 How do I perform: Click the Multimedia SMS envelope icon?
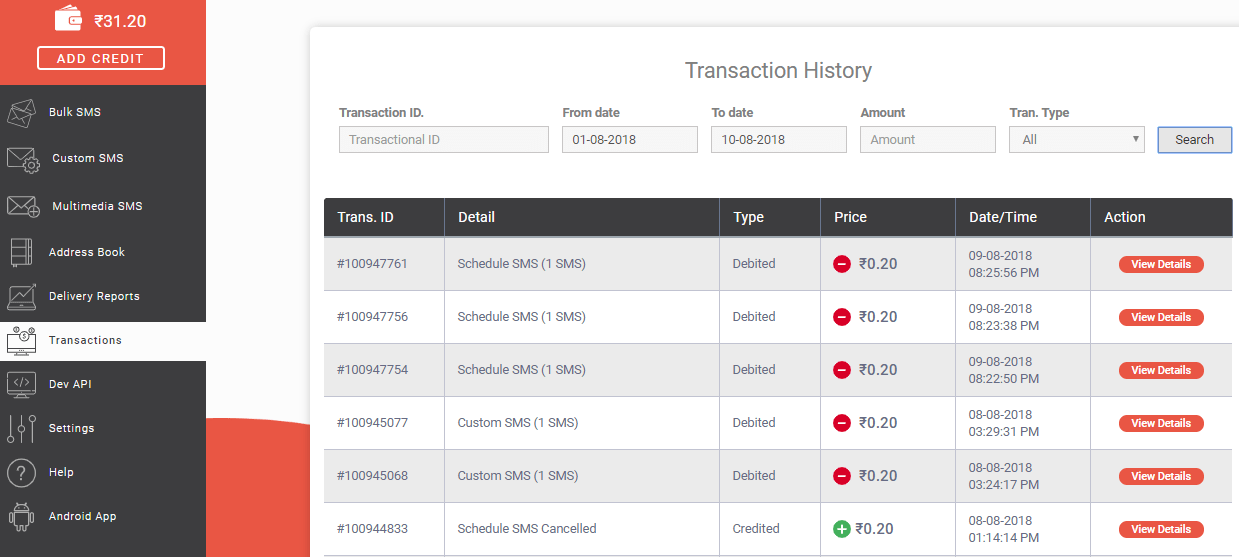click(x=23, y=206)
